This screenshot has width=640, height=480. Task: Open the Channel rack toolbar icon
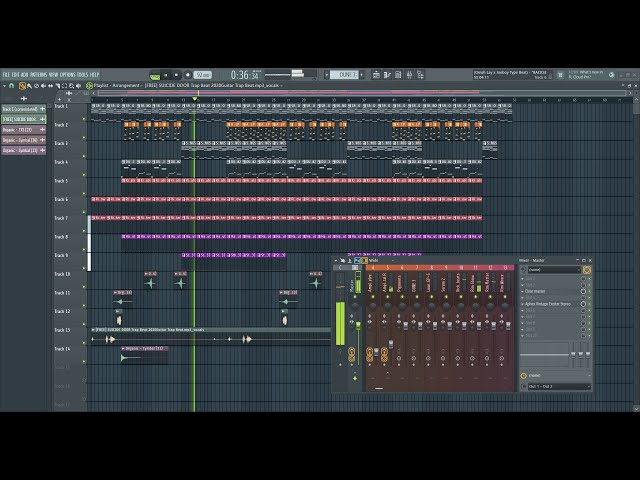coord(398,75)
